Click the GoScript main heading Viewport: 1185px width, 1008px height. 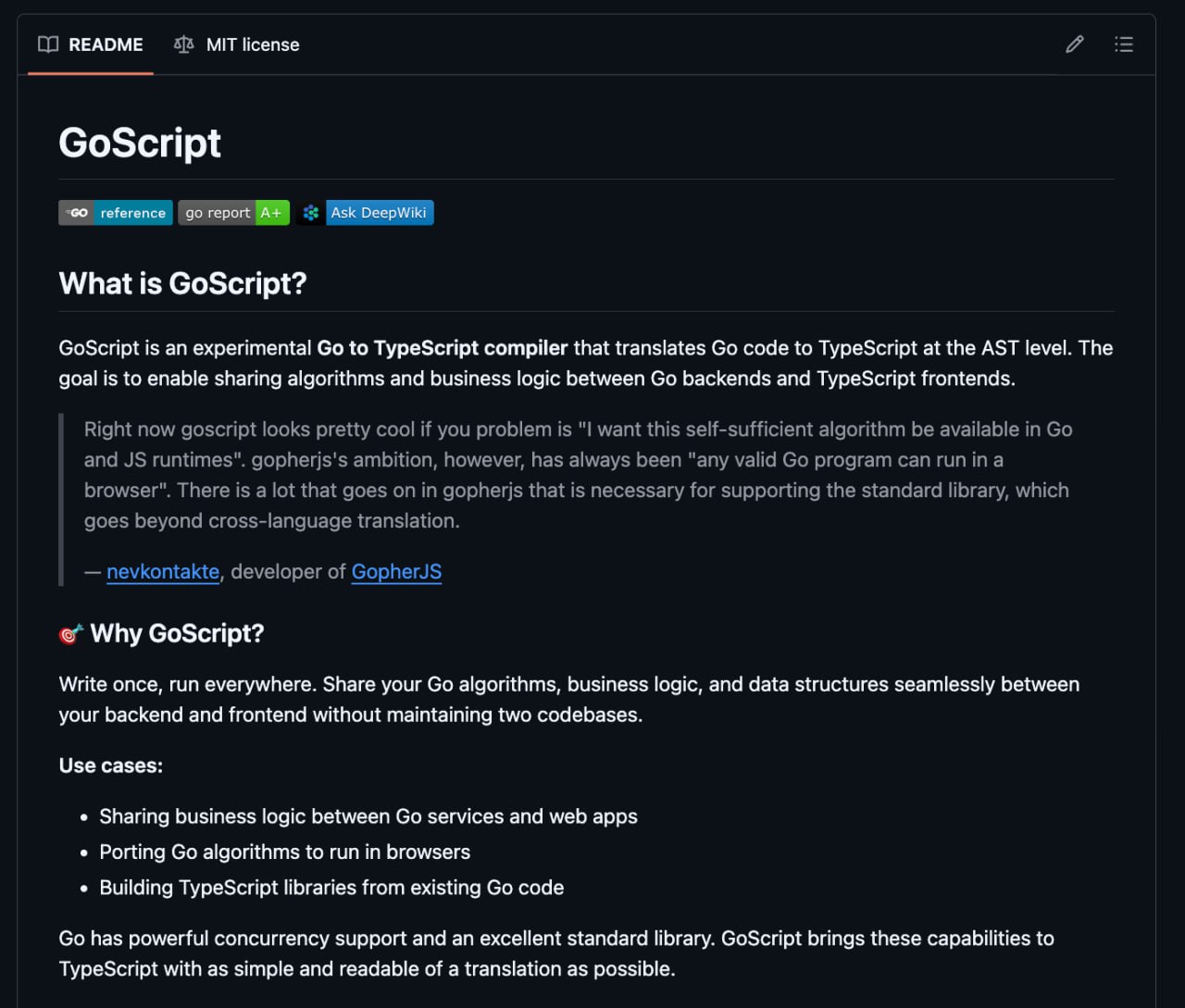point(140,143)
